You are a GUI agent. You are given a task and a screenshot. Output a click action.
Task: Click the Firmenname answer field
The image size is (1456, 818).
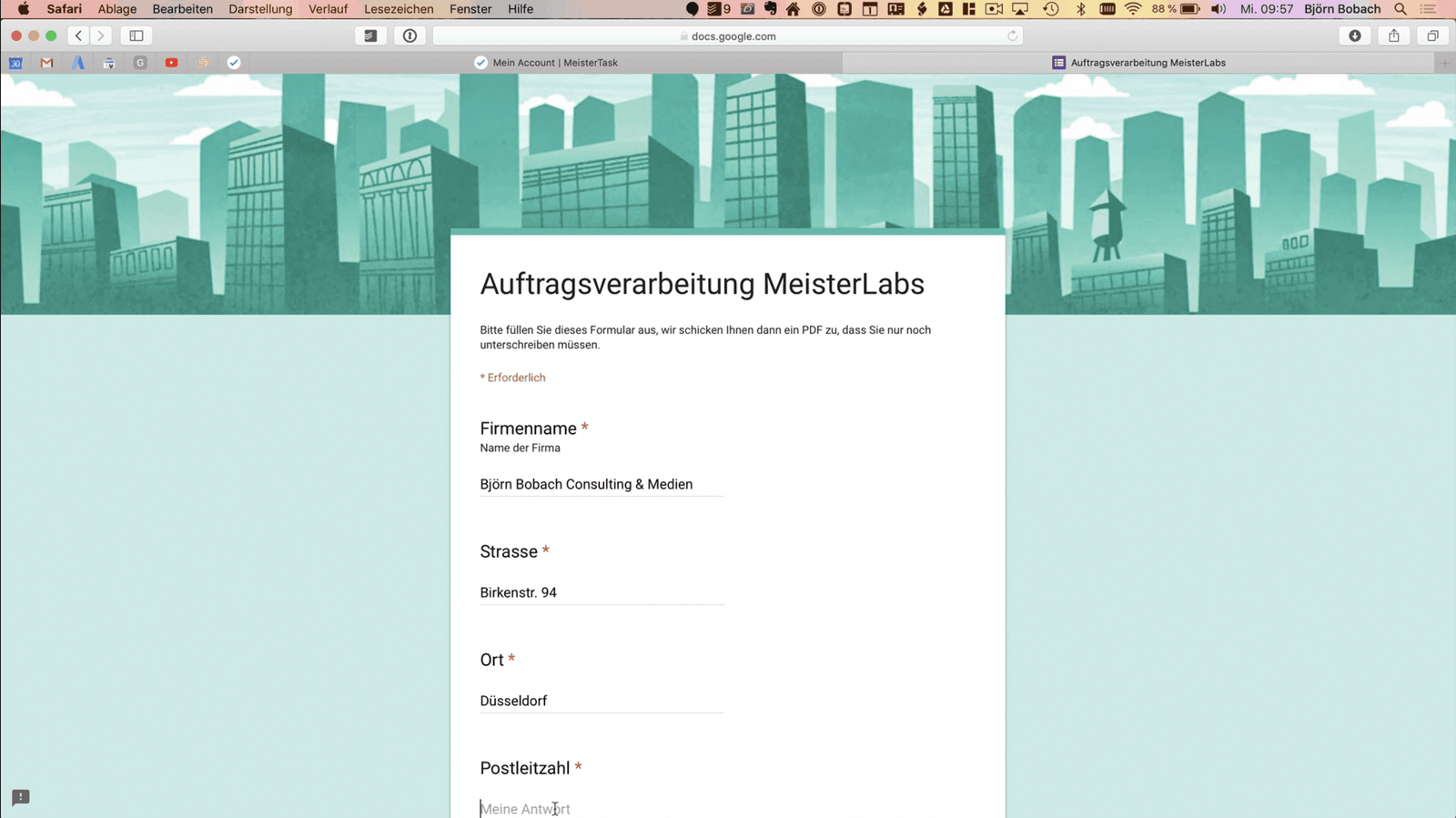602,484
